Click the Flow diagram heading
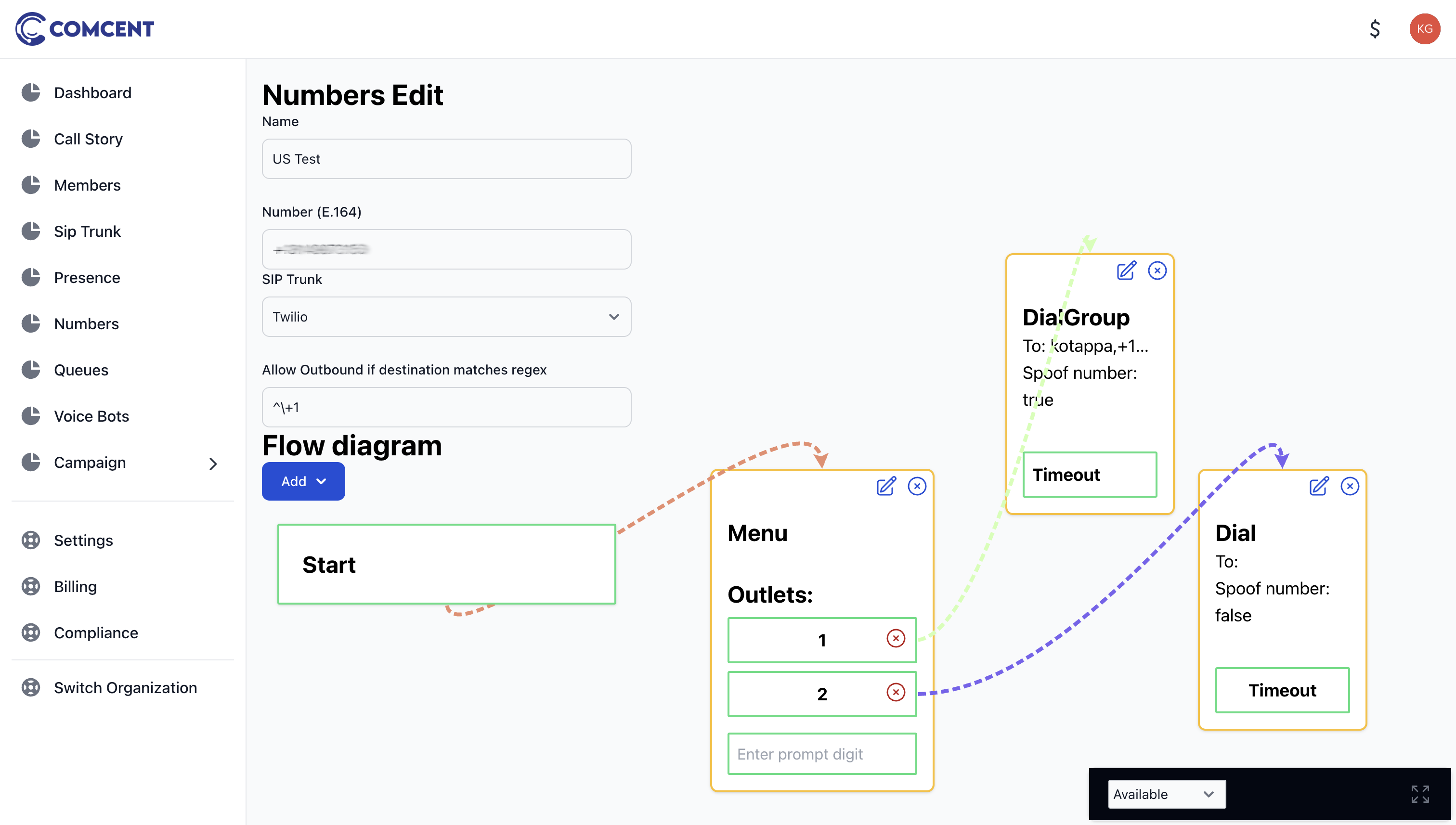The height and width of the screenshot is (825, 1456). [x=352, y=445]
